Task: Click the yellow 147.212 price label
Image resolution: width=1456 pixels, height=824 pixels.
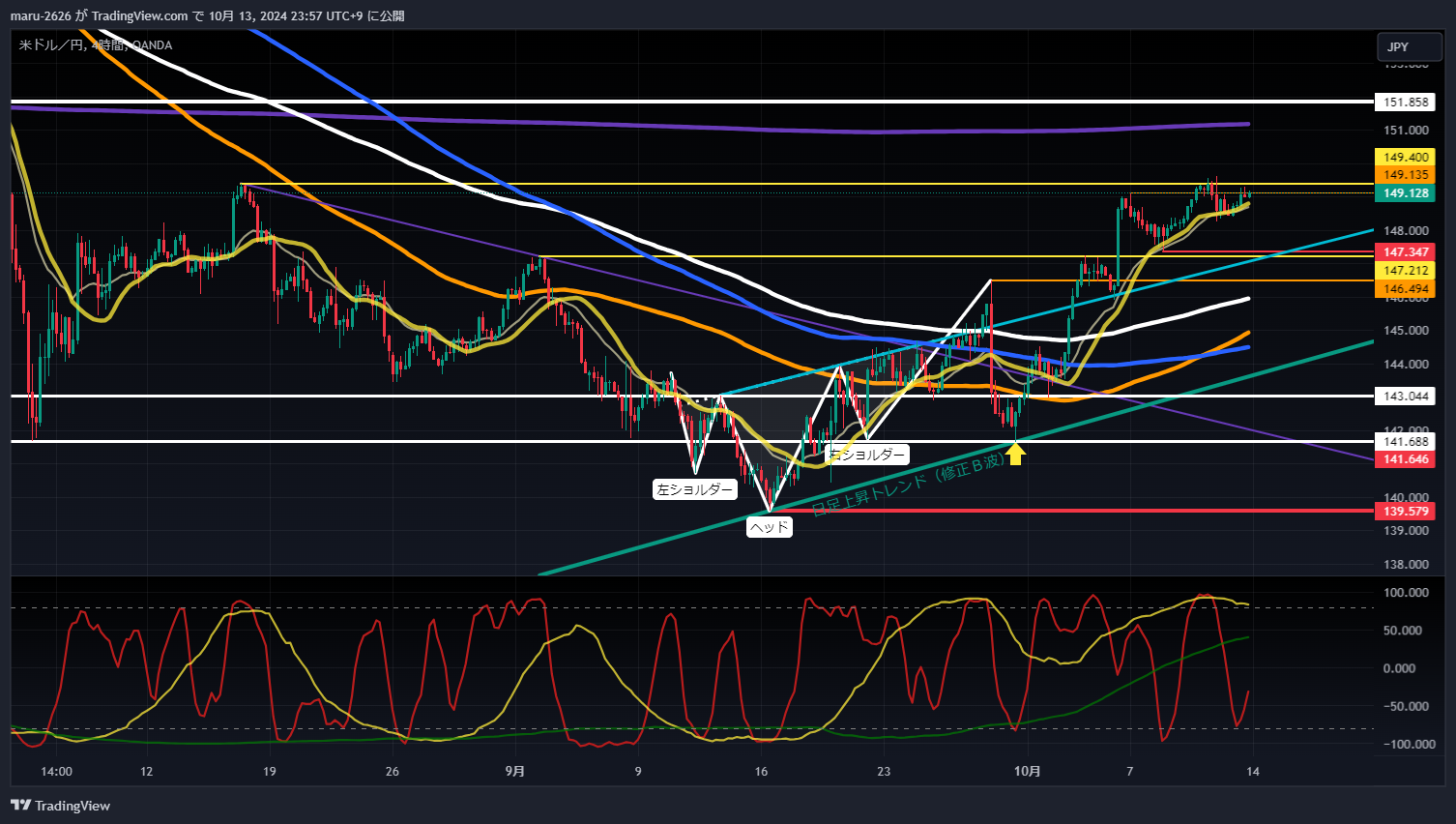Action: coord(1406,271)
